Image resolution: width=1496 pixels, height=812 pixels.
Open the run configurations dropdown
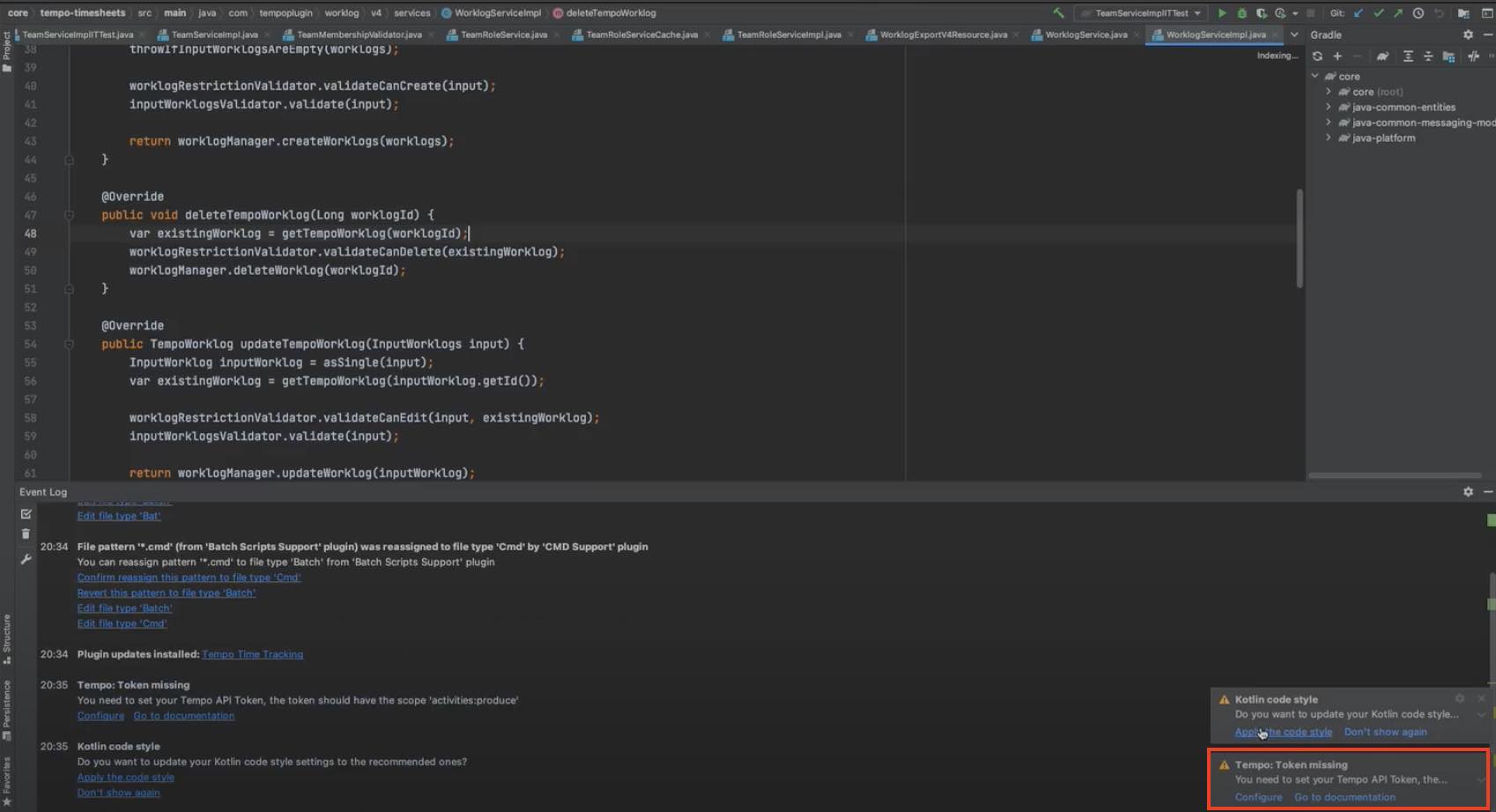click(1141, 13)
